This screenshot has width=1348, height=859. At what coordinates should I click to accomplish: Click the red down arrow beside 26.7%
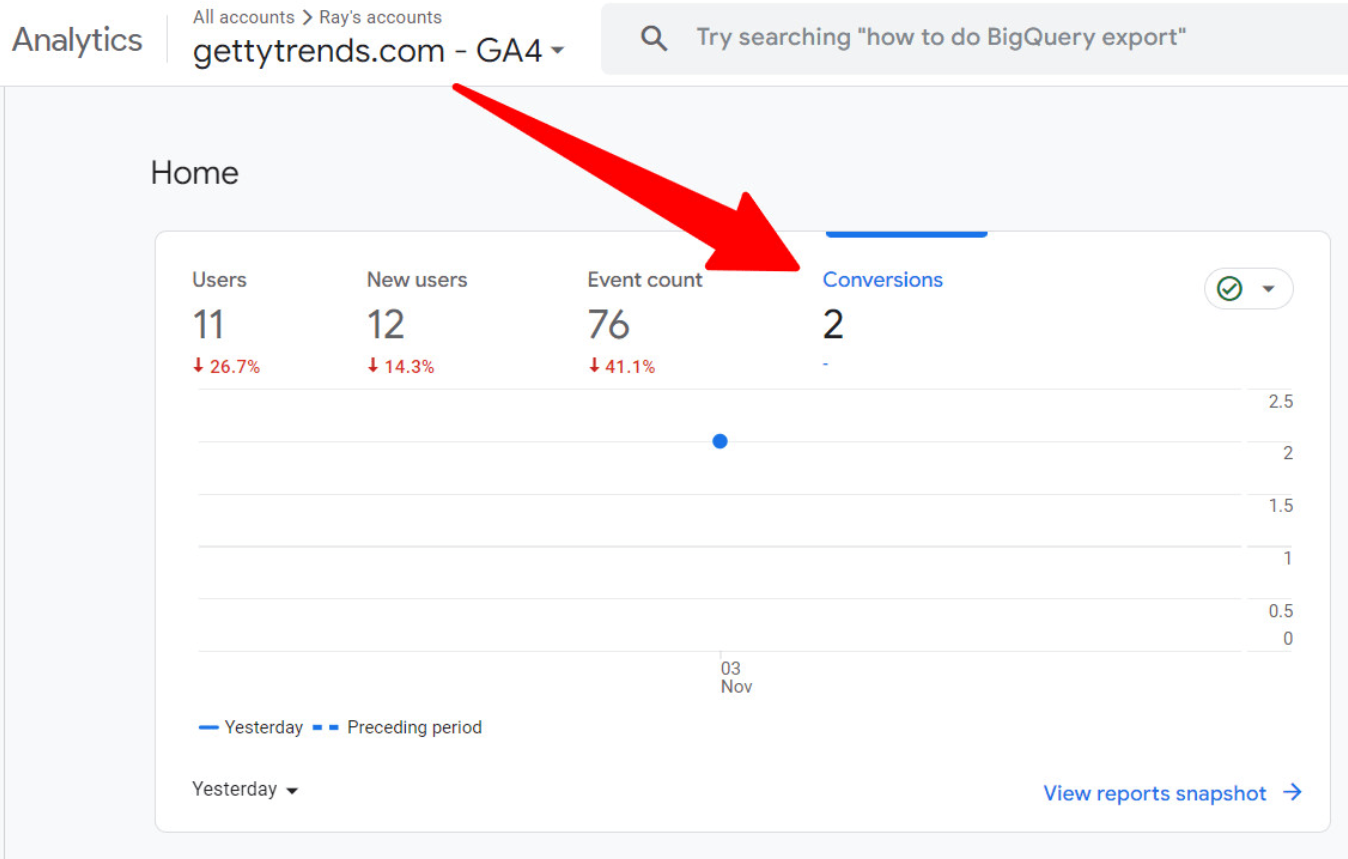tap(198, 366)
